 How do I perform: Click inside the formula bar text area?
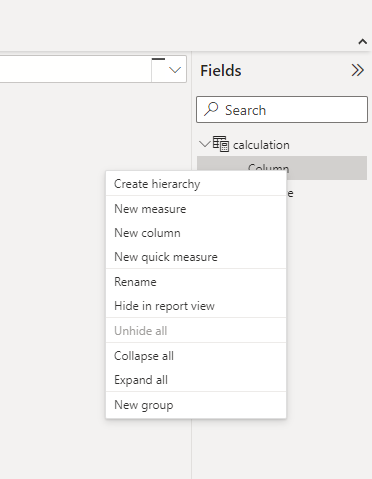[x=76, y=69]
